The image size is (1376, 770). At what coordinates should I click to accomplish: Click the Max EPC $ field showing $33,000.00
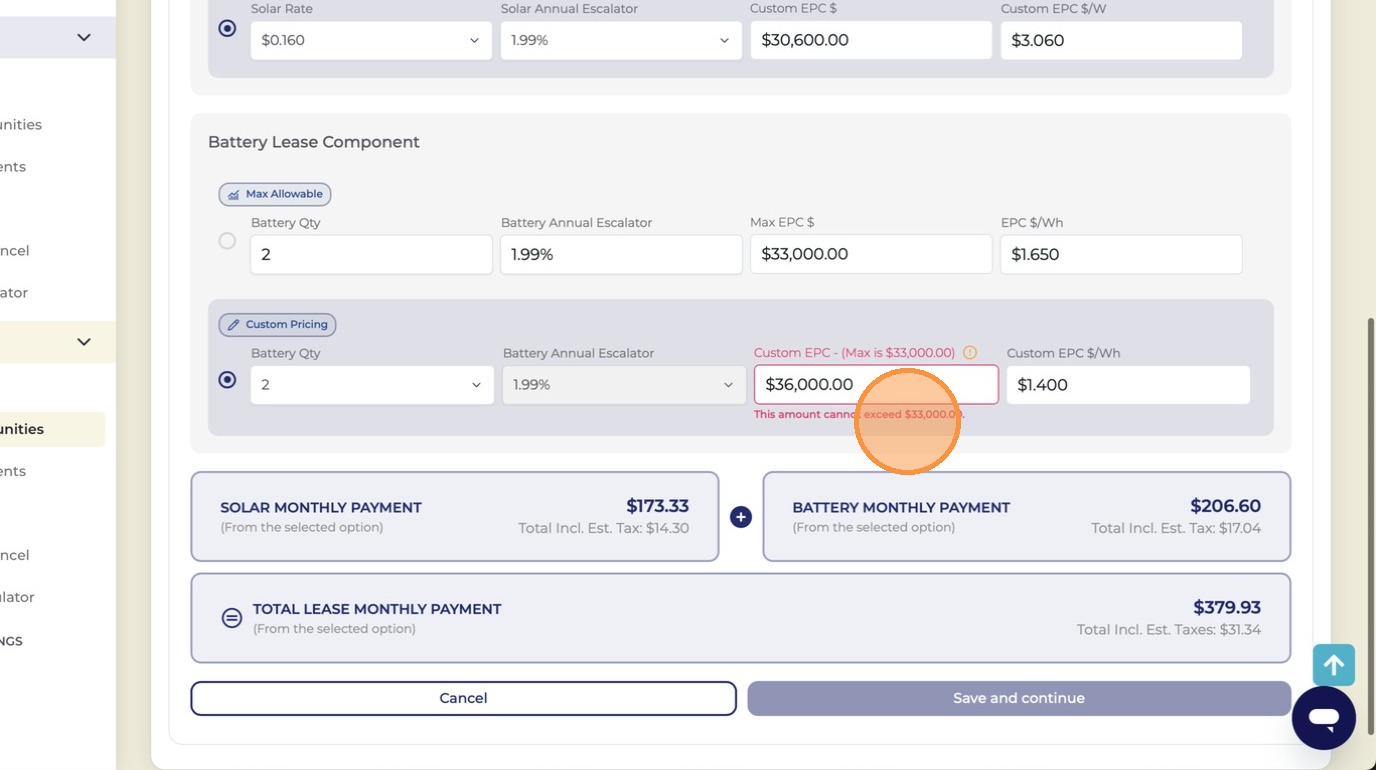pos(871,255)
